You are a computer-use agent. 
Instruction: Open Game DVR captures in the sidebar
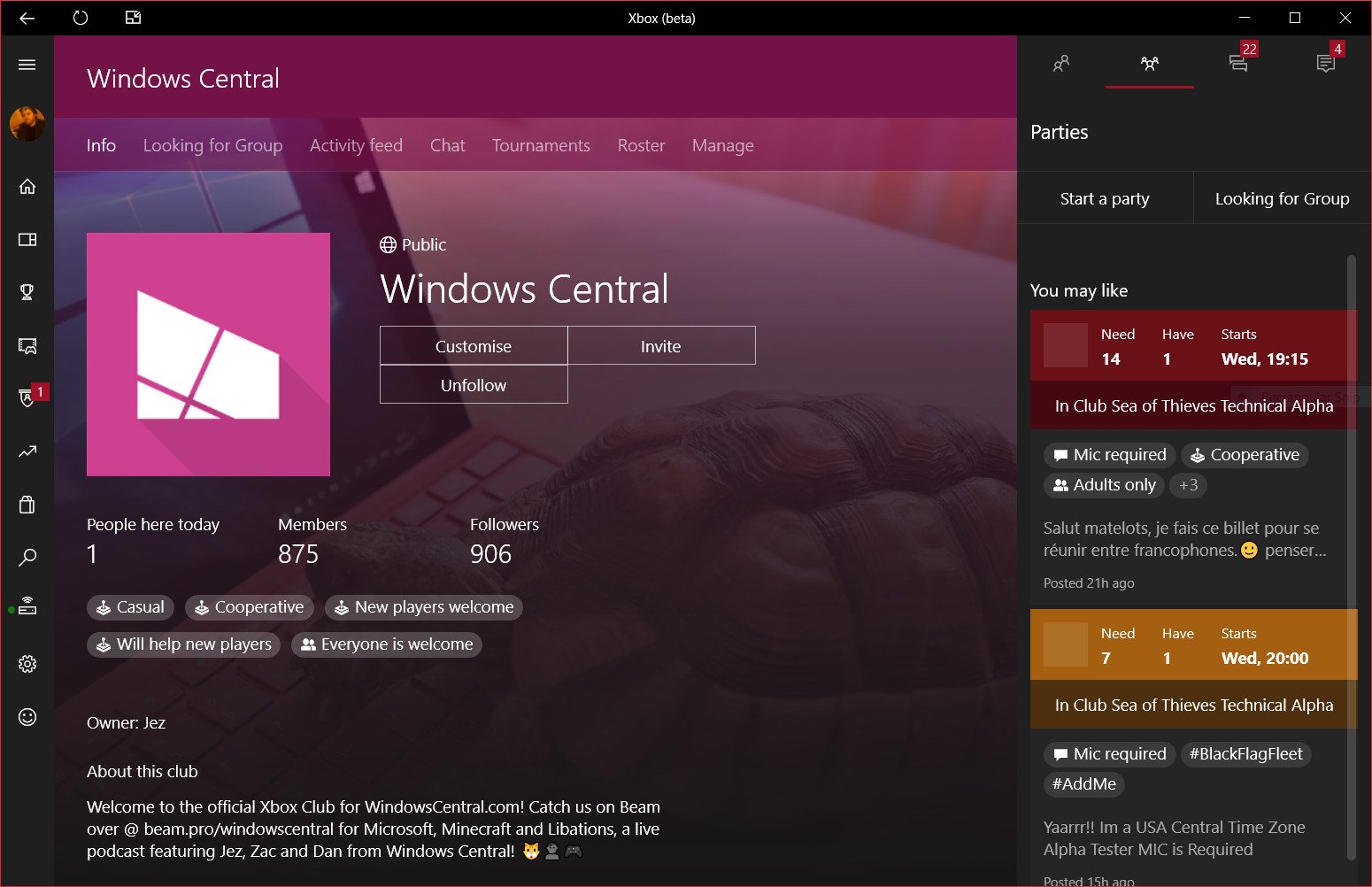pyautogui.click(x=27, y=345)
